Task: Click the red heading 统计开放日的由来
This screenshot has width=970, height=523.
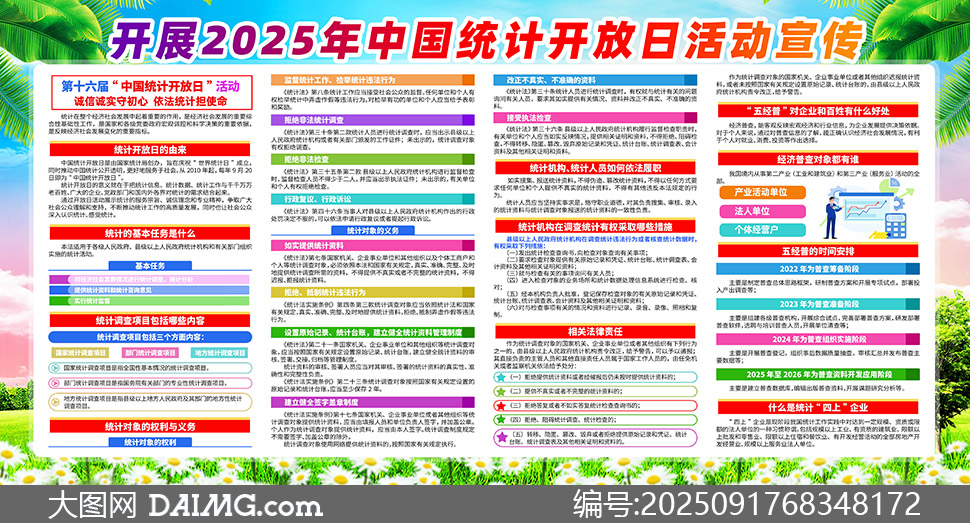Action: (150, 149)
